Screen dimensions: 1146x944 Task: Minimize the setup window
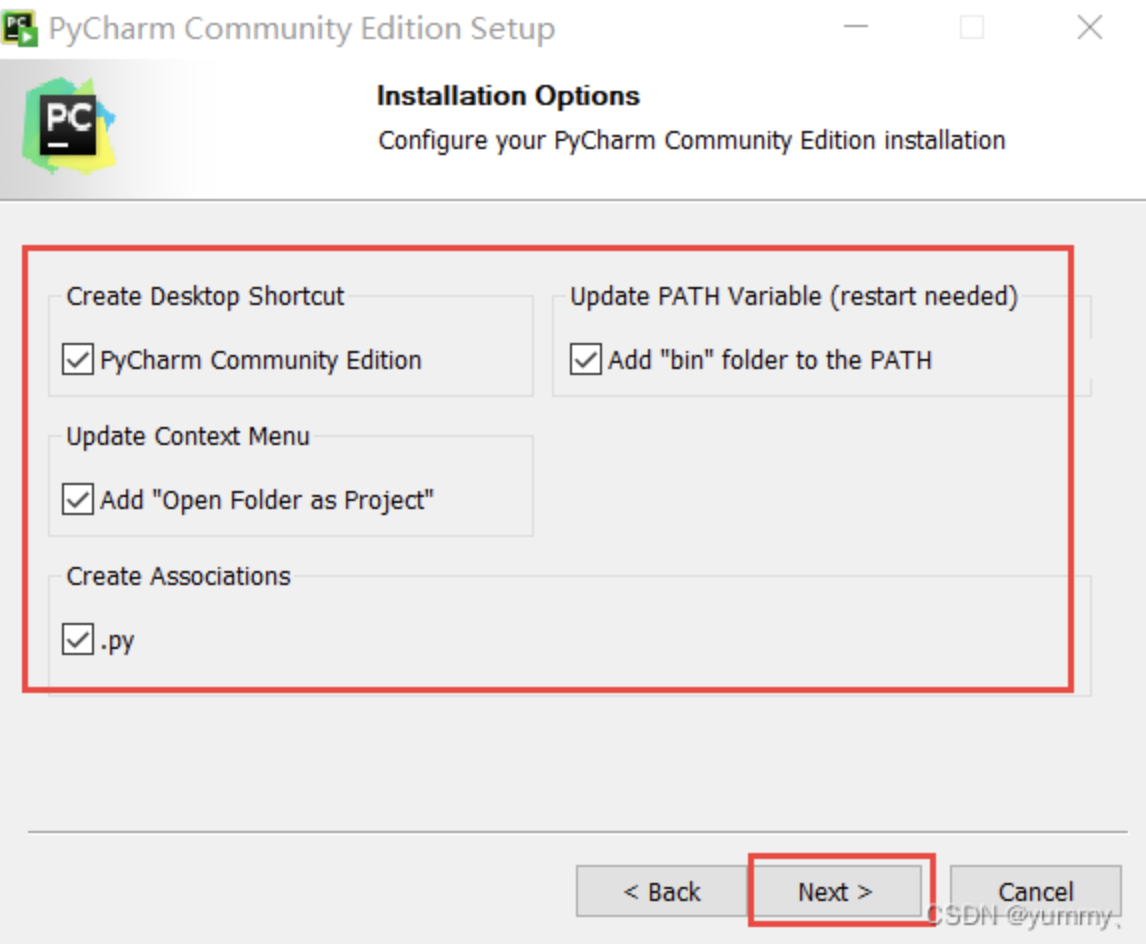pyautogui.click(x=855, y=27)
